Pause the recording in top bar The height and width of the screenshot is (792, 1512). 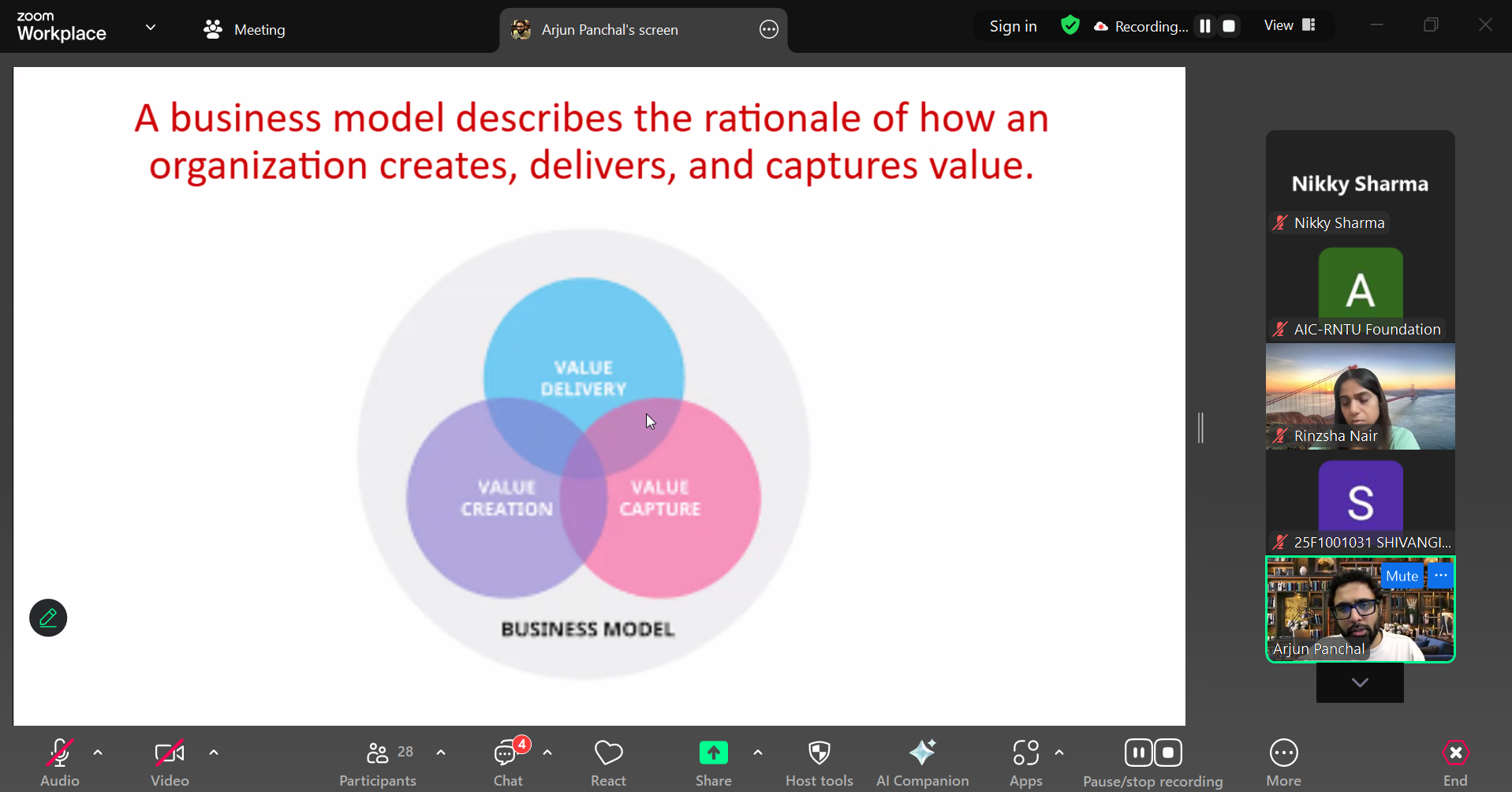point(1205,26)
